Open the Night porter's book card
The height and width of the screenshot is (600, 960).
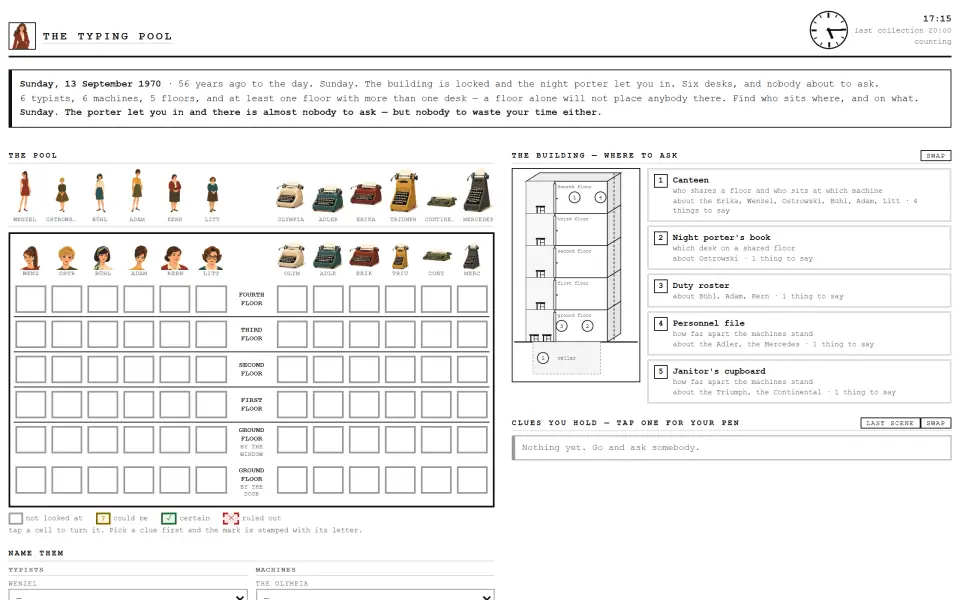coord(799,247)
